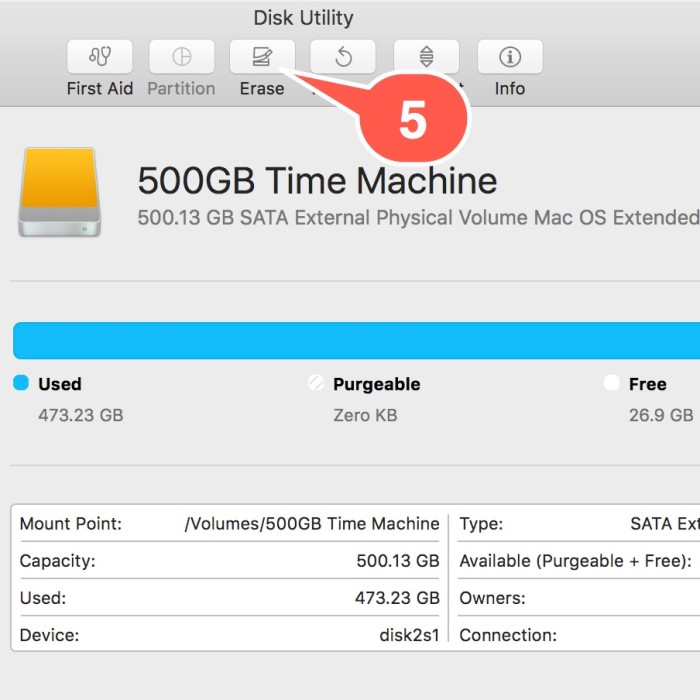Click the "Capacity:" row label
The width and height of the screenshot is (700, 700).
pos(58,561)
